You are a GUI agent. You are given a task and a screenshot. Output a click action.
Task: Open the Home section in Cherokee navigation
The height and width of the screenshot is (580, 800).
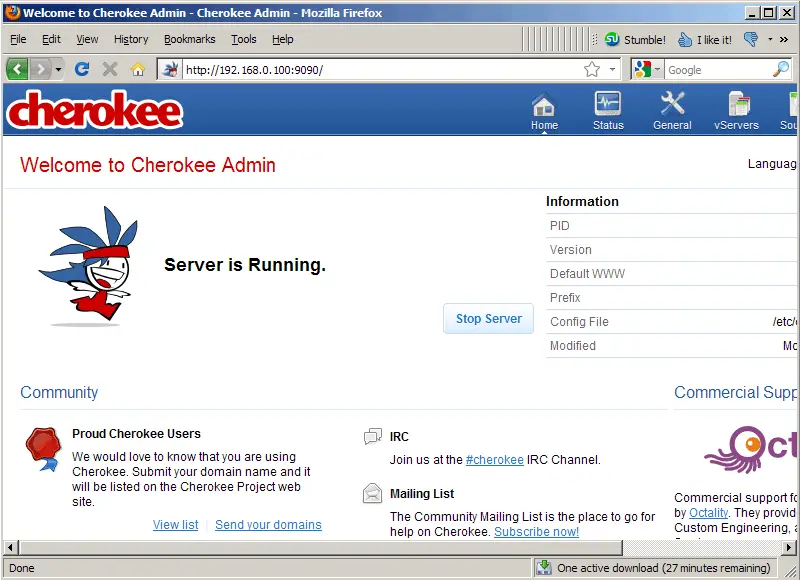click(x=544, y=111)
